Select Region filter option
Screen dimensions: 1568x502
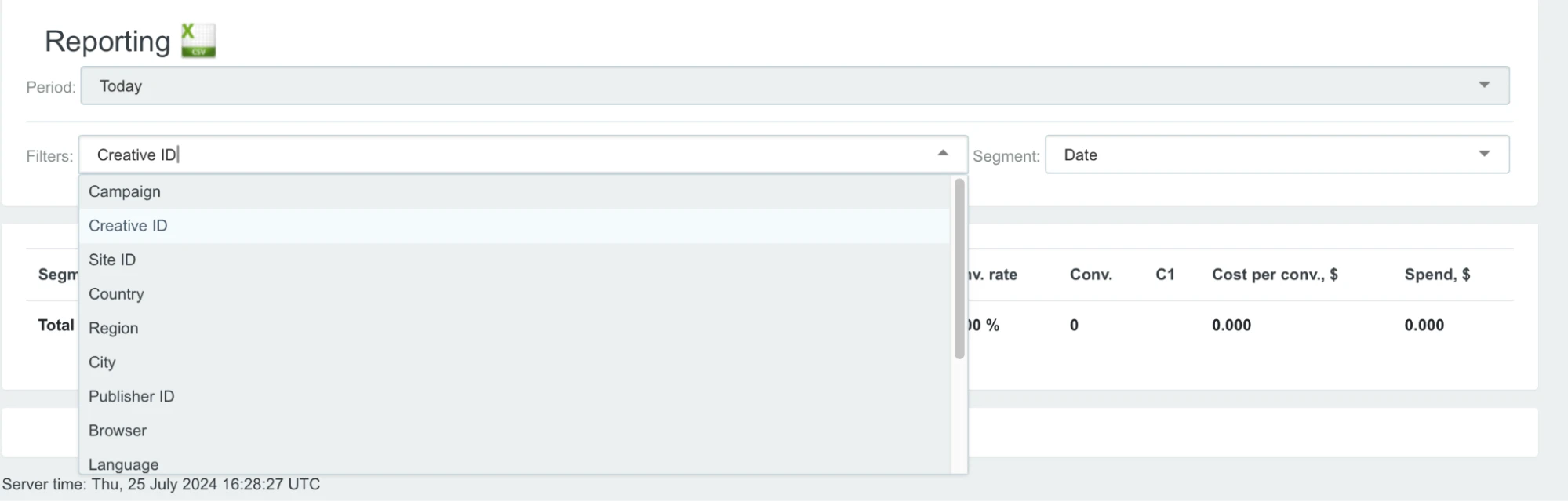tap(515, 328)
